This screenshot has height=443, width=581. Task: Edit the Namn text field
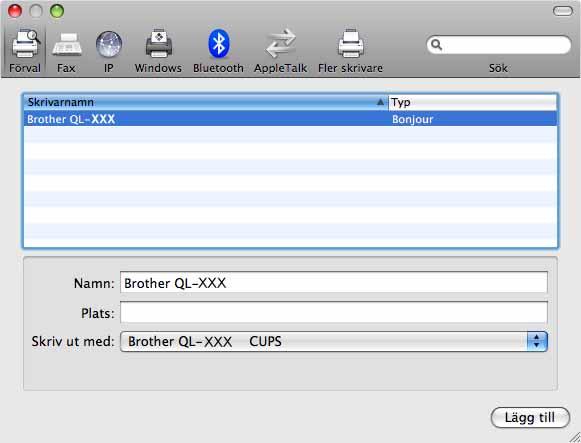coord(333,283)
